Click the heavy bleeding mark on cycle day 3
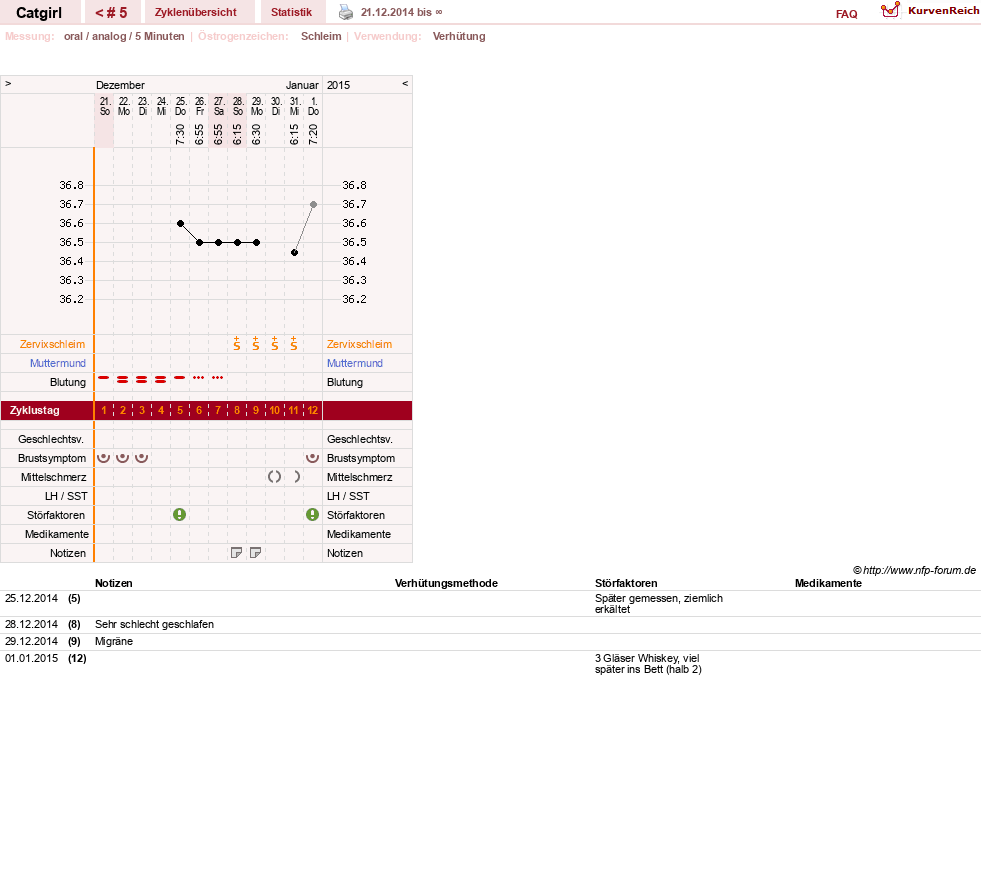Image resolution: width=981 pixels, height=870 pixels. click(x=141, y=380)
